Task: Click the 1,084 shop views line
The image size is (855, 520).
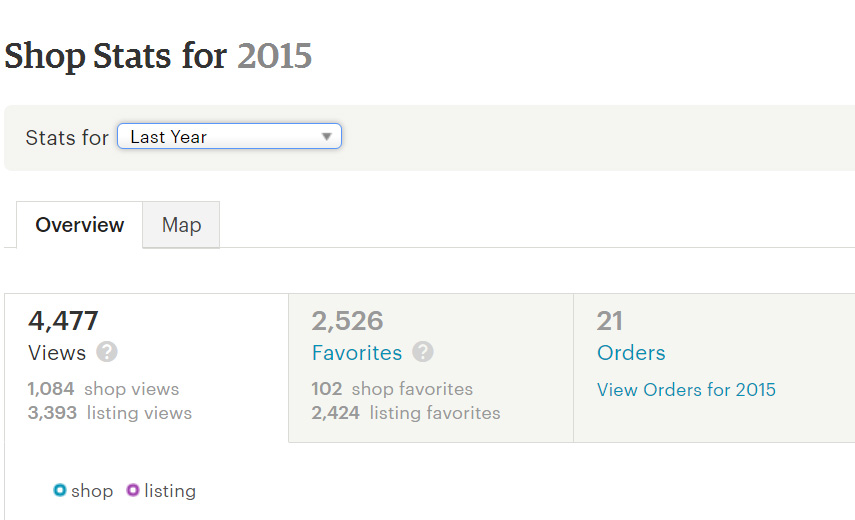Action: coord(104,389)
